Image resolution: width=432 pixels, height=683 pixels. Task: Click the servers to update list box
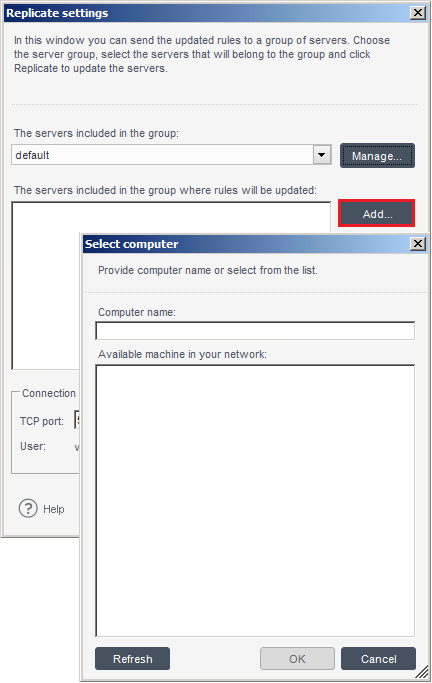click(x=46, y=285)
